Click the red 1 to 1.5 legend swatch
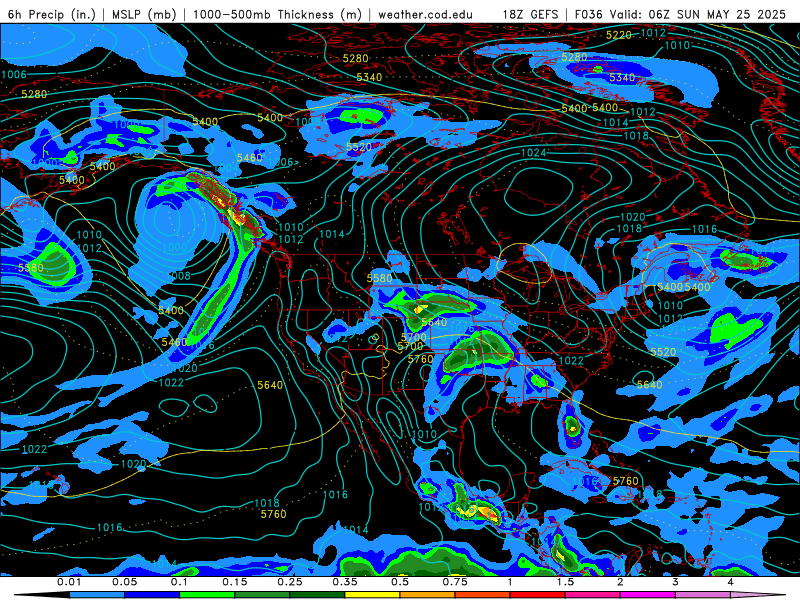The image size is (800, 600). (538, 595)
